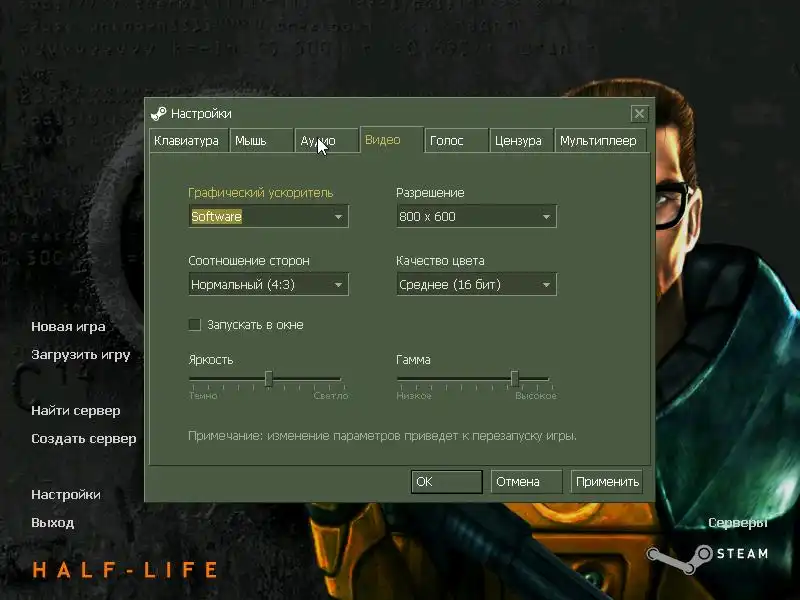Start a Новая игра from main menu
Screen dimensions: 800x600
[68, 327]
